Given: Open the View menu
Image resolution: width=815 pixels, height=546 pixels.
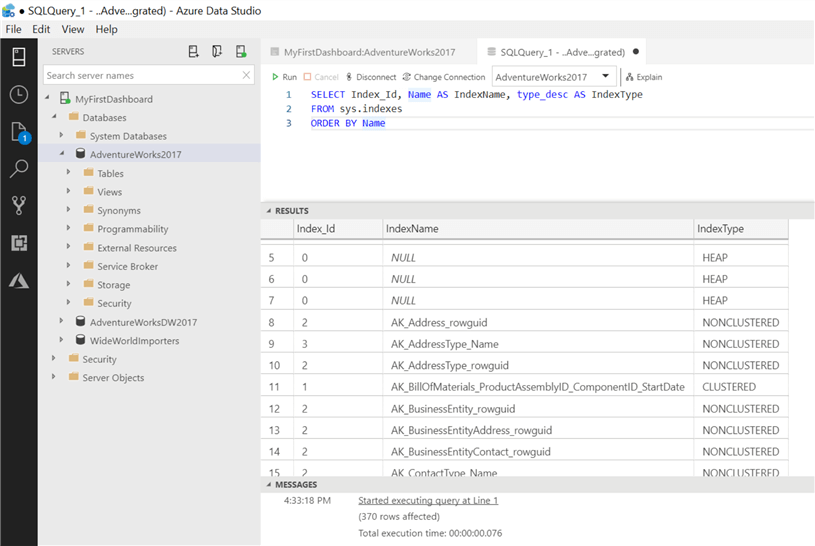Looking at the screenshot, I should [73, 29].
